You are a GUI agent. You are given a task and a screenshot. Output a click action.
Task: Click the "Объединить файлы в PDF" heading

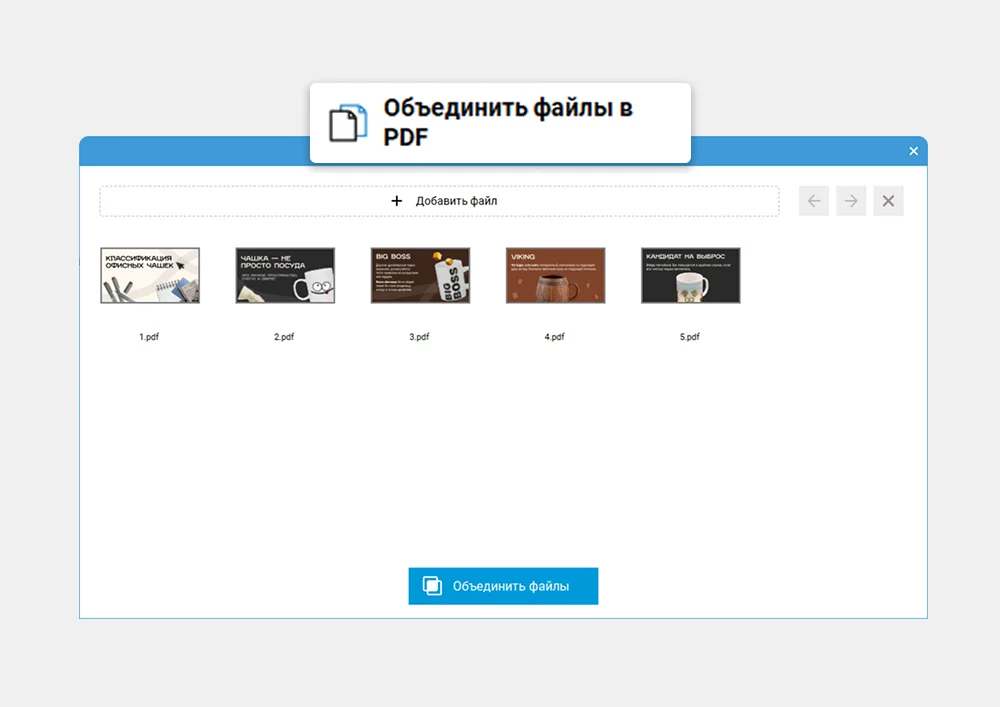508,122
